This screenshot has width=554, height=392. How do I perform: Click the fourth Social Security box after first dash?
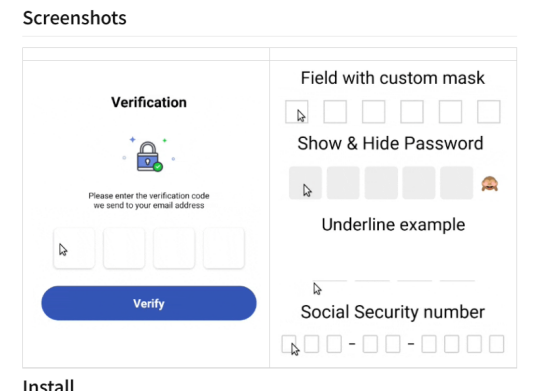tap(370, 344)
